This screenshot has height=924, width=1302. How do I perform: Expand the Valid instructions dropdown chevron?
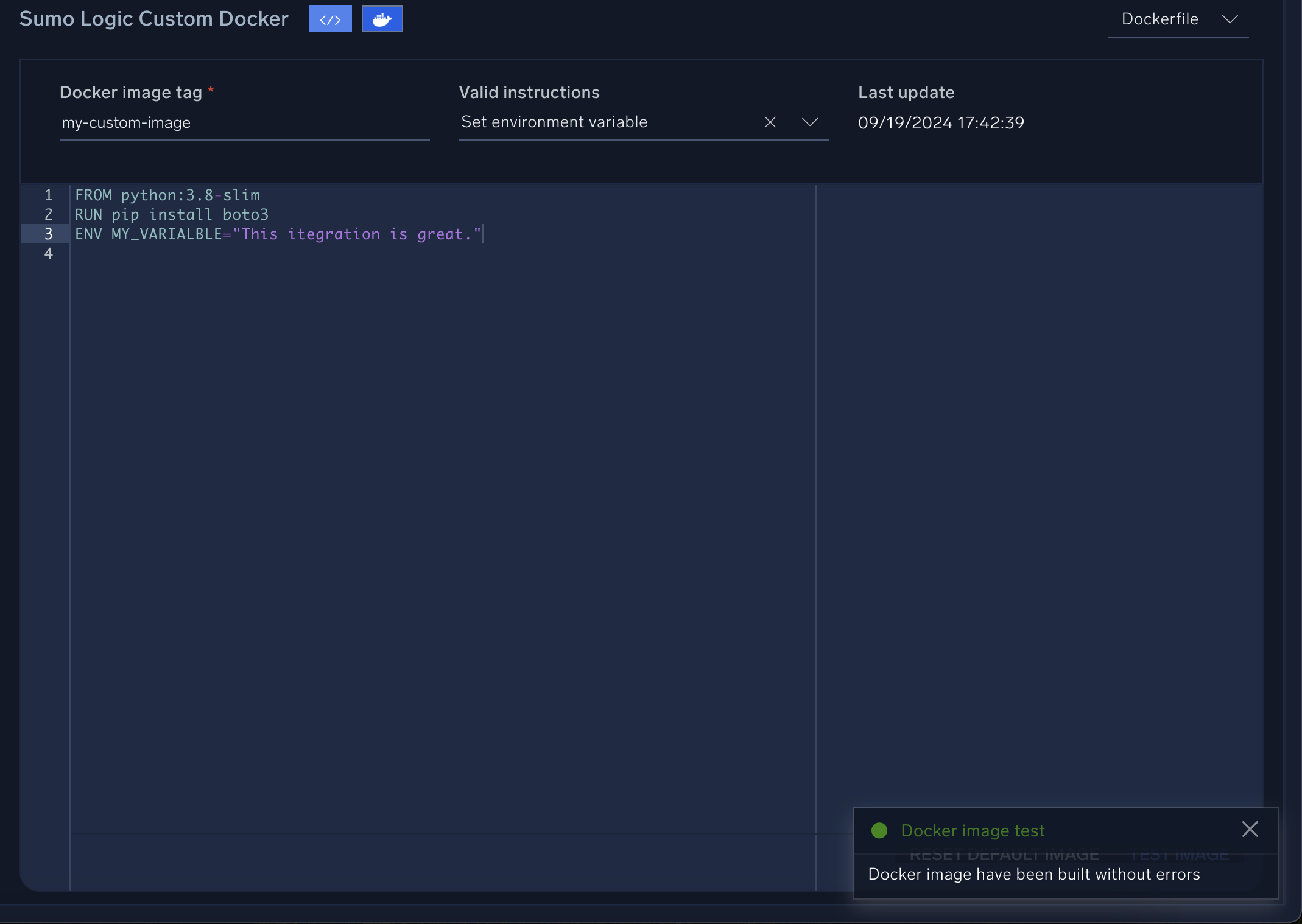810,122
